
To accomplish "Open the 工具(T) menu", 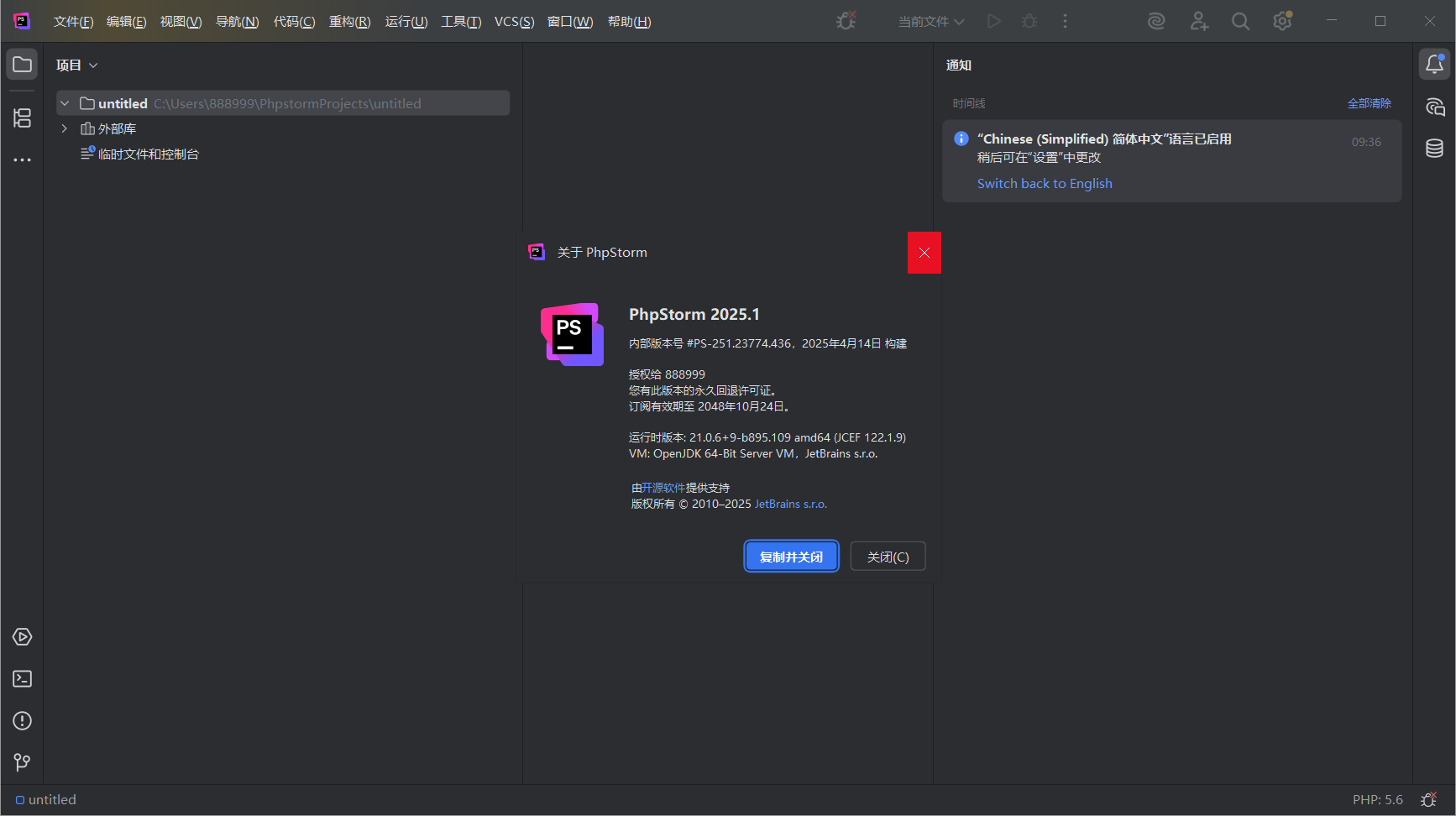I will tap(461, 22).
